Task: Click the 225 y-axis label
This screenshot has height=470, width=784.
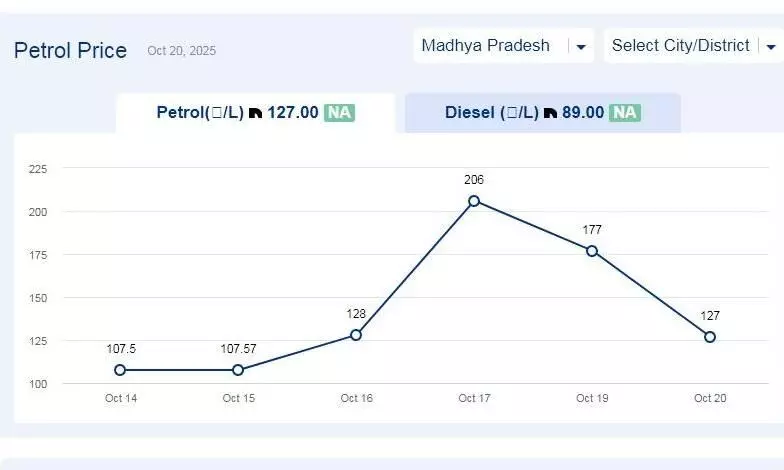Action: click(38, 169)
